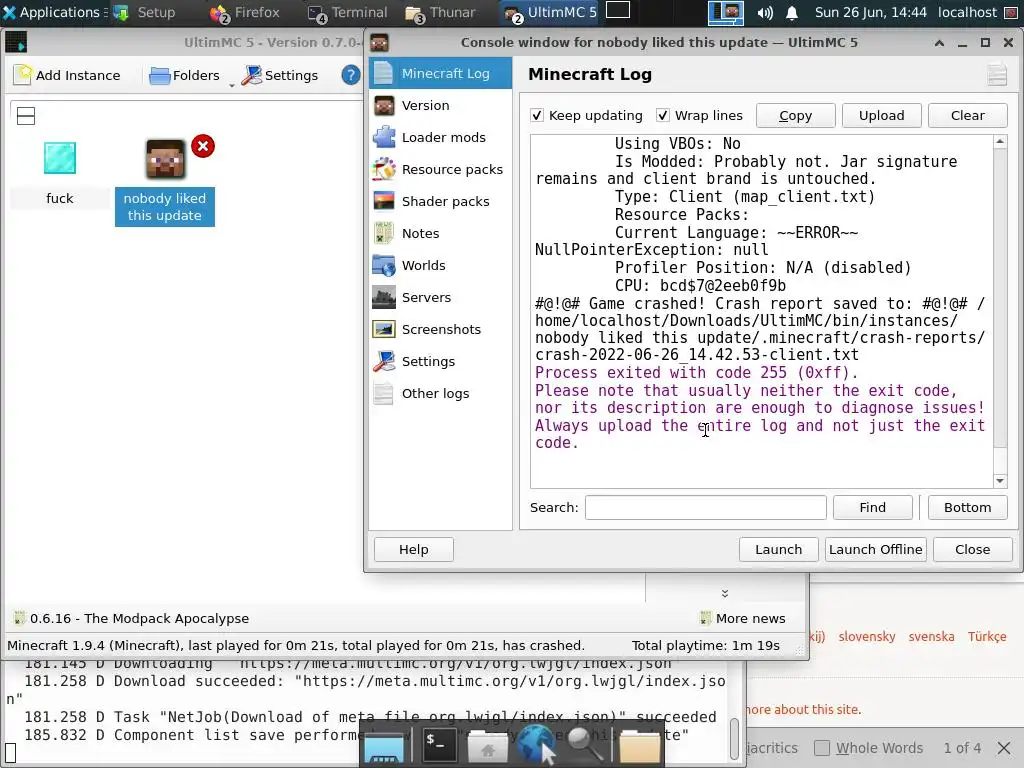Click Launch Offline button
The width and height of the screenshot is (1024, 768).
(x=876, y=549)
